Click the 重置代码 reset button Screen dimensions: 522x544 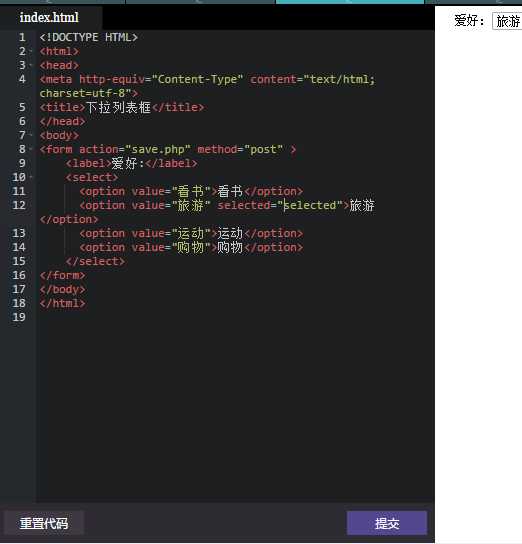(44, 523)
